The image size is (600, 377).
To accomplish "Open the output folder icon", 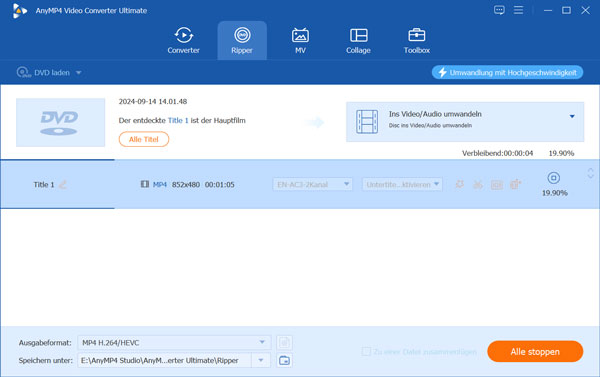I will pos(284,360).
